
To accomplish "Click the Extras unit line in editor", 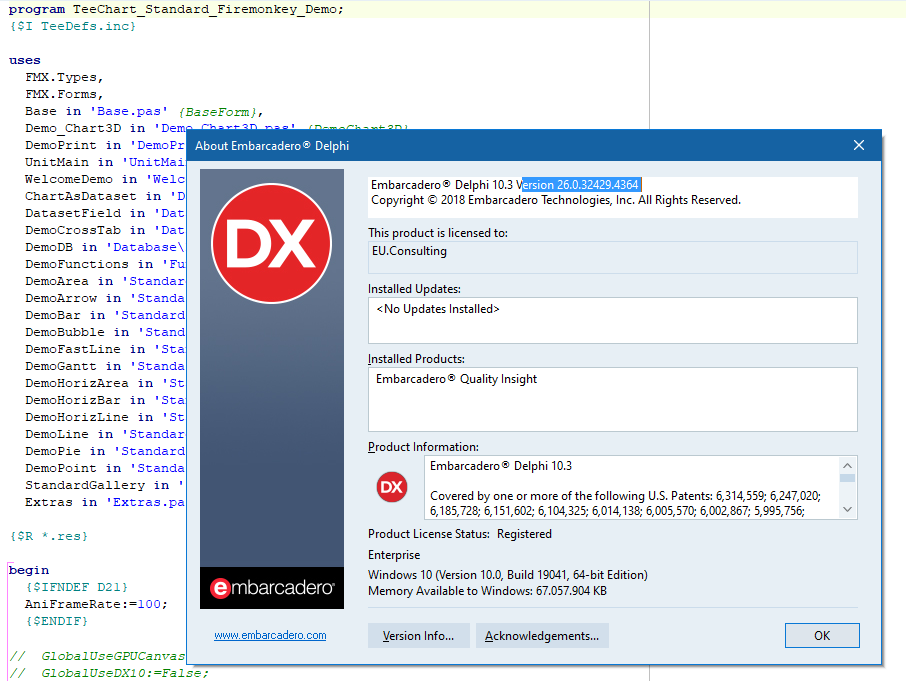I will point(105,502).
